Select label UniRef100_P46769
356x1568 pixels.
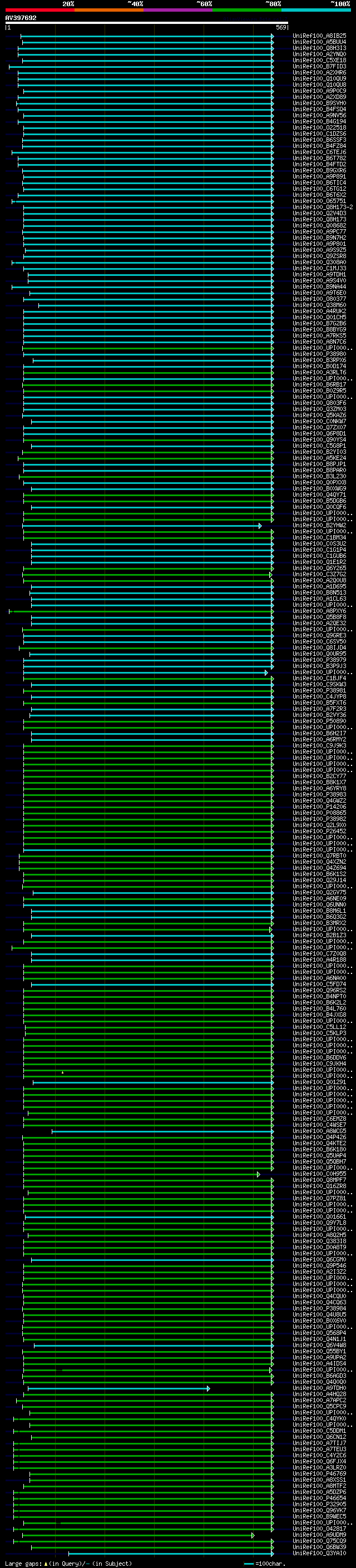(x=319, y=1473)
